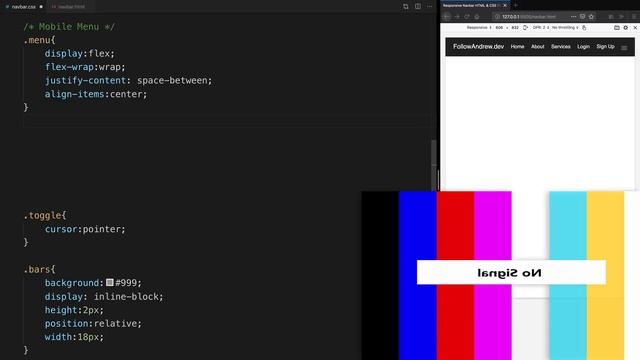Click the viewport height field 832
The image size is (640, 360).
click(x=515, y=28)
